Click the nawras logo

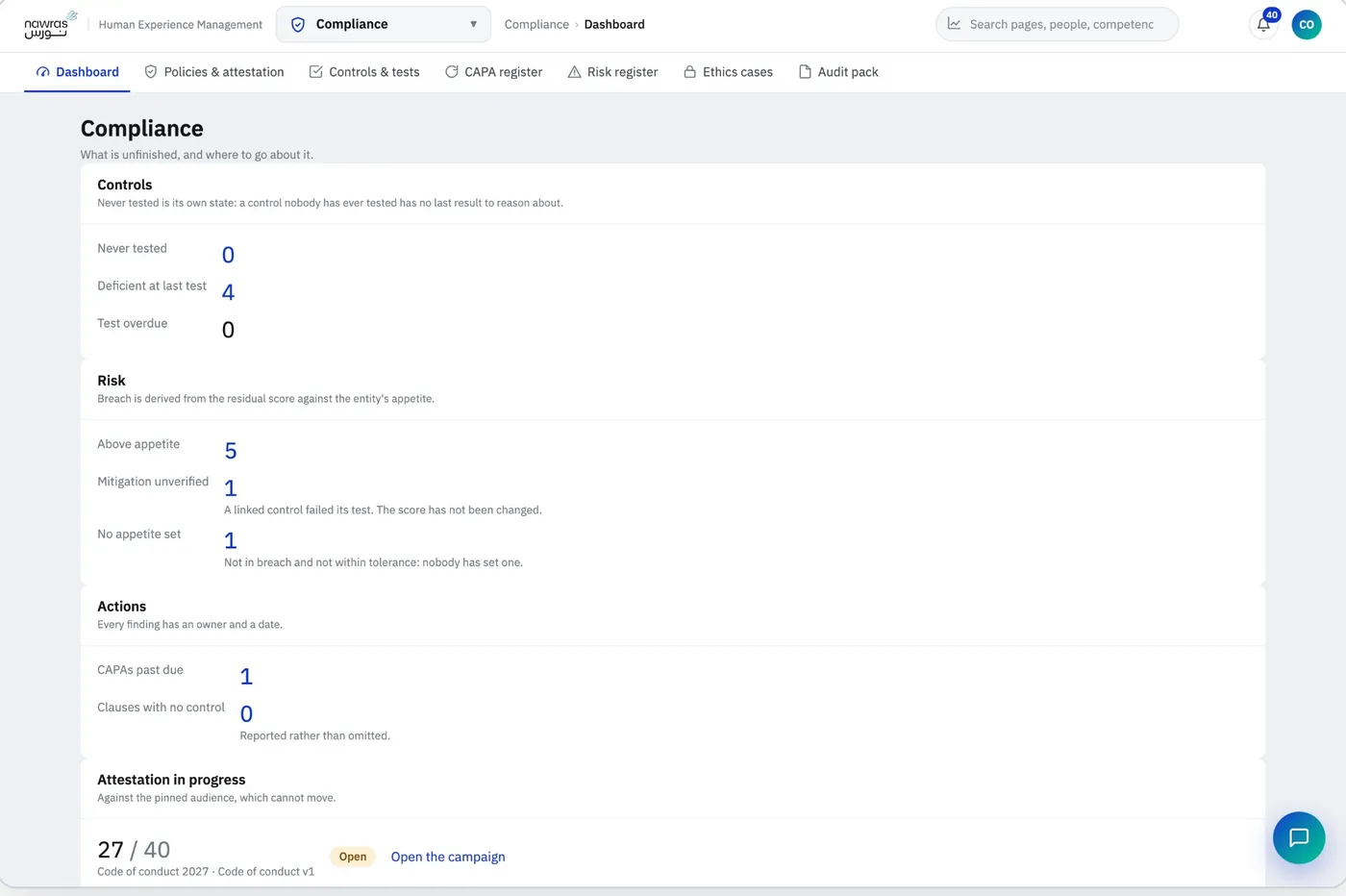pos(50,24)
